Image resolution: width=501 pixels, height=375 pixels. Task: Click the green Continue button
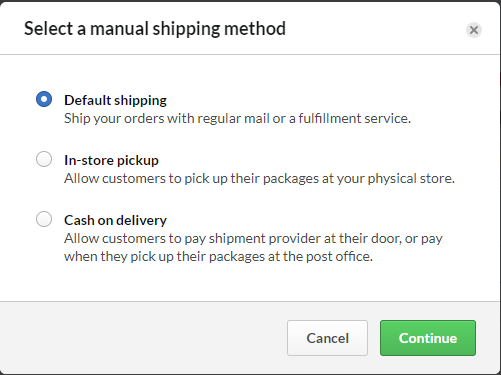pos(428,338)
